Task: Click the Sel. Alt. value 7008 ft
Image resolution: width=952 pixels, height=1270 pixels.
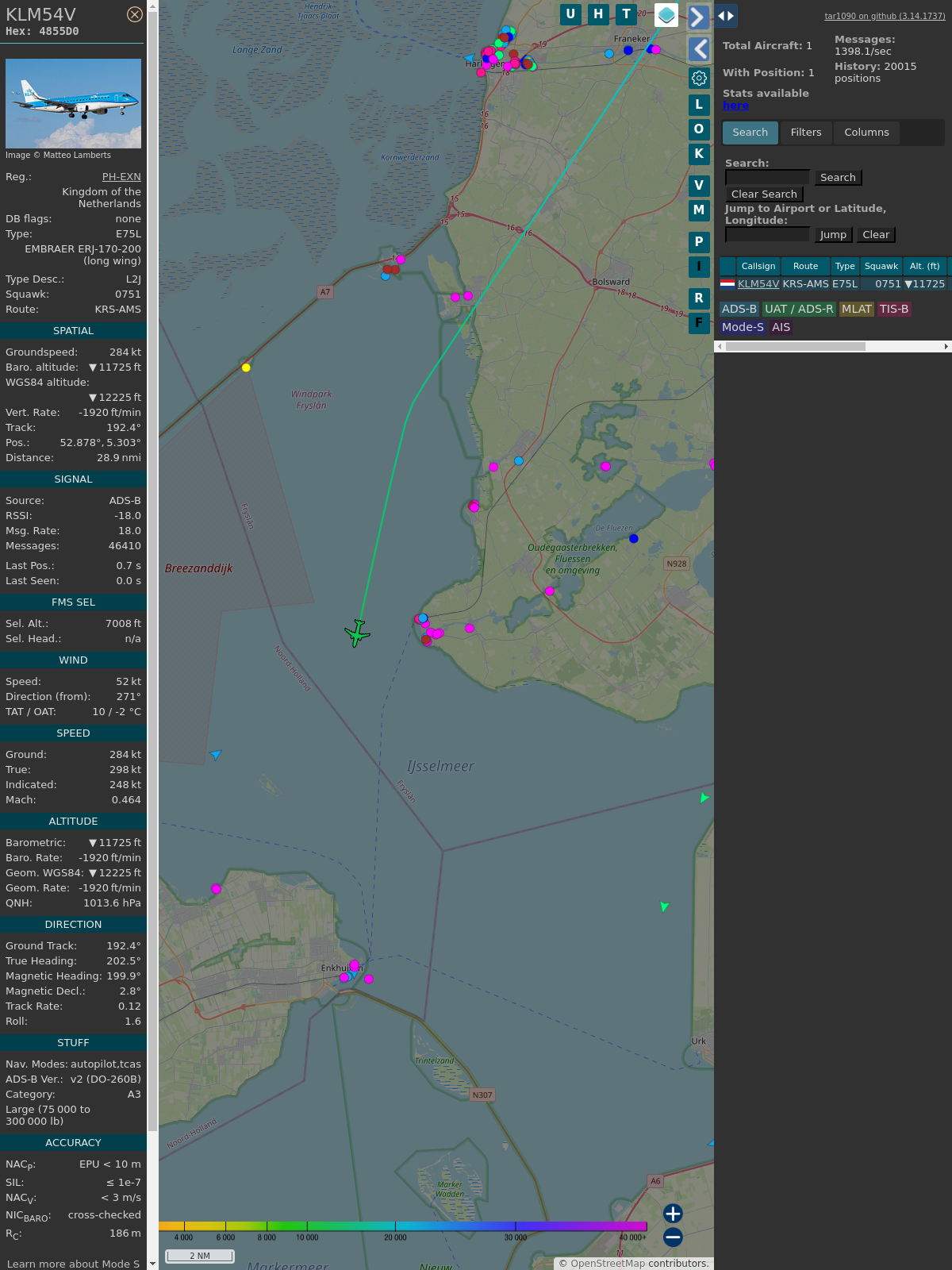Action: click(123, 624)
